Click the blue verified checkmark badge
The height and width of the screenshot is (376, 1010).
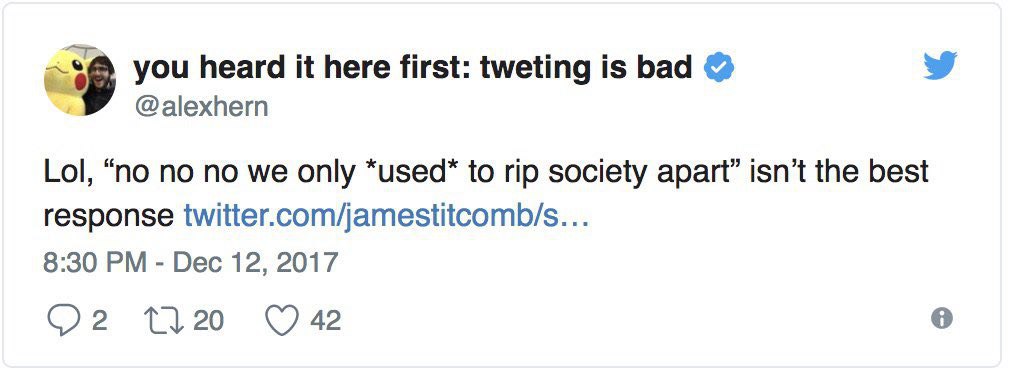pyautogui.click(x=719, y=68)
